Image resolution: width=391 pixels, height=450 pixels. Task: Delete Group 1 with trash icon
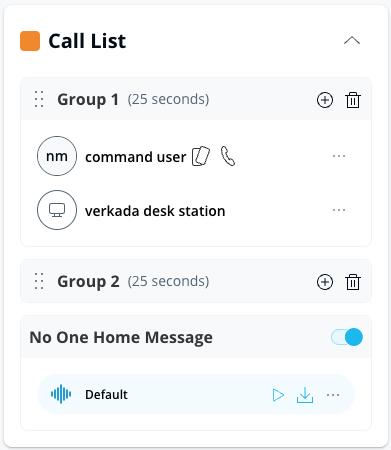click(x=353, y=100)
